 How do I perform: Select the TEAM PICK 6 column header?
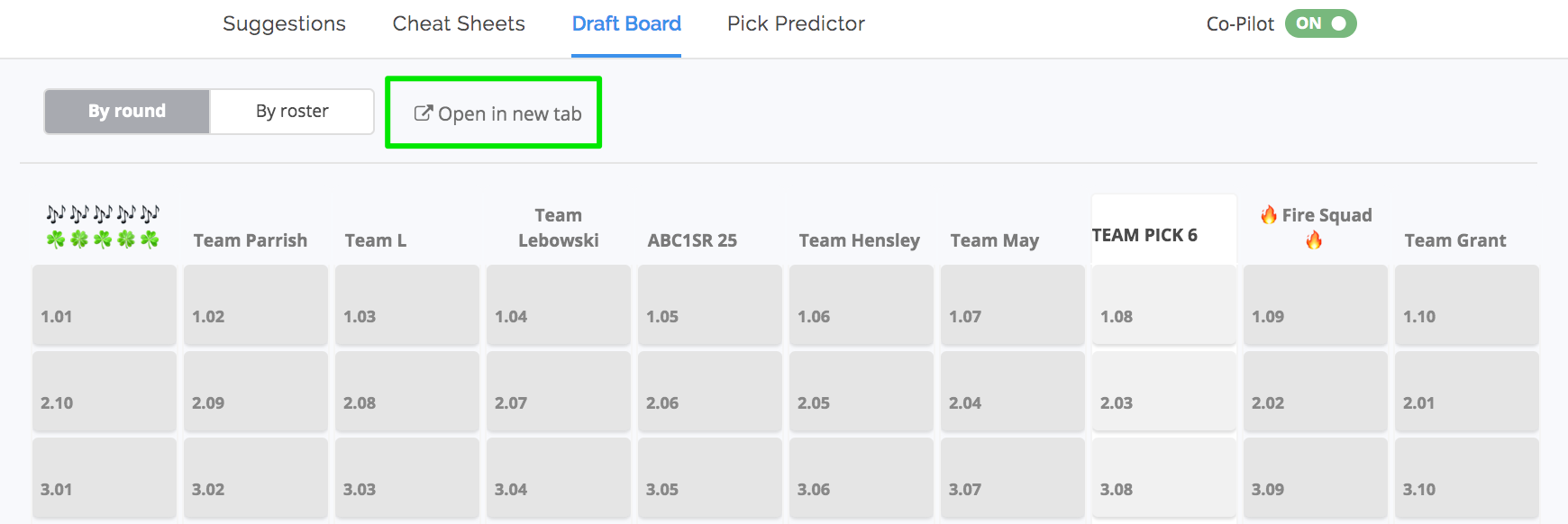1144,235
